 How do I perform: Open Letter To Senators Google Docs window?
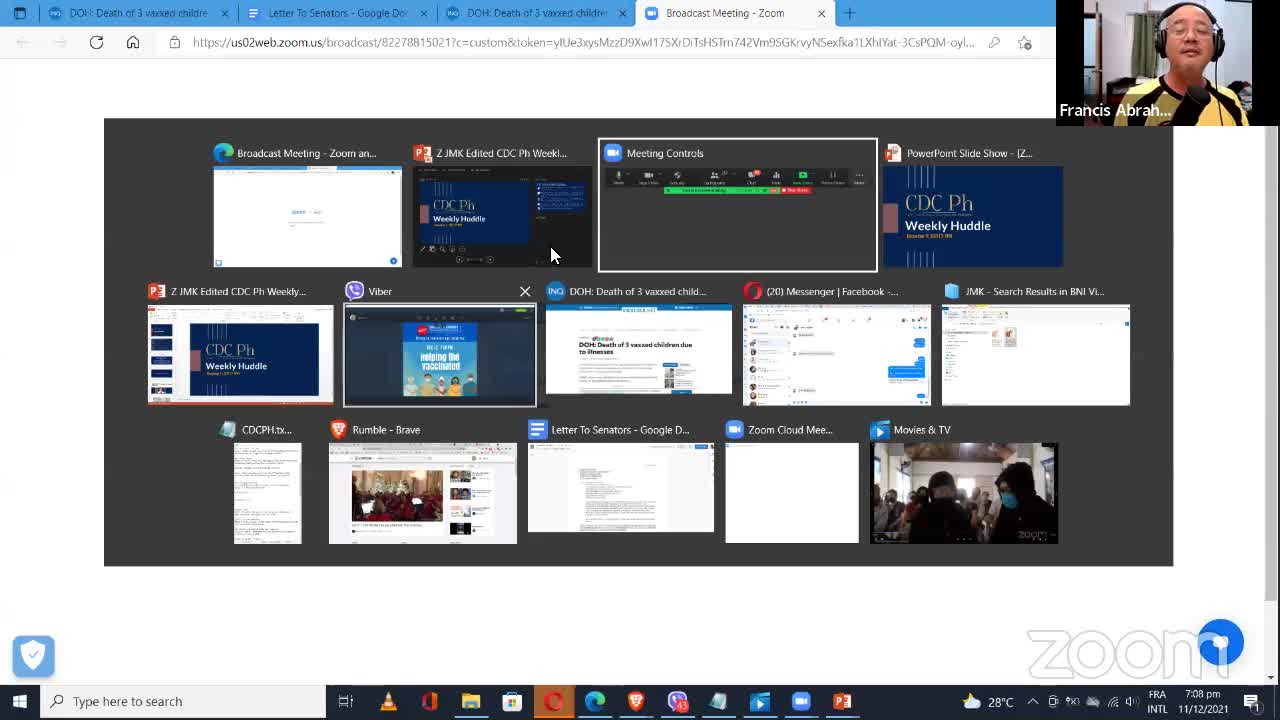[621, 487]
